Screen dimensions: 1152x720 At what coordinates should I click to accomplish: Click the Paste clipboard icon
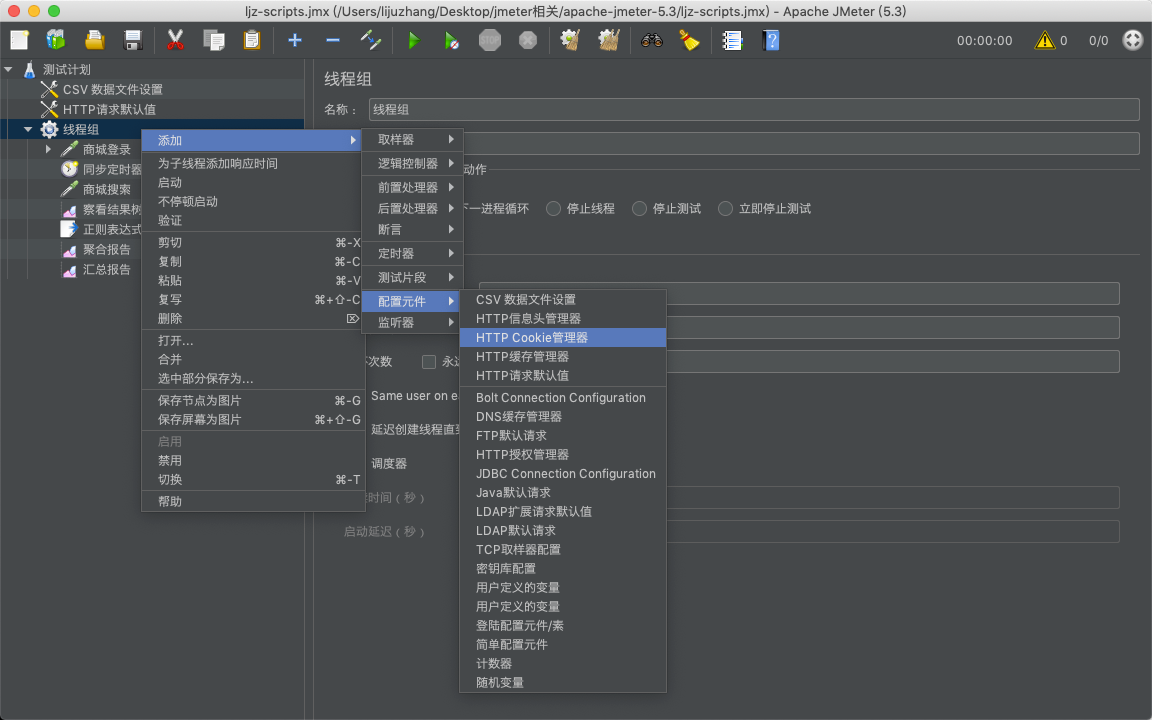(x=252, y=40)
